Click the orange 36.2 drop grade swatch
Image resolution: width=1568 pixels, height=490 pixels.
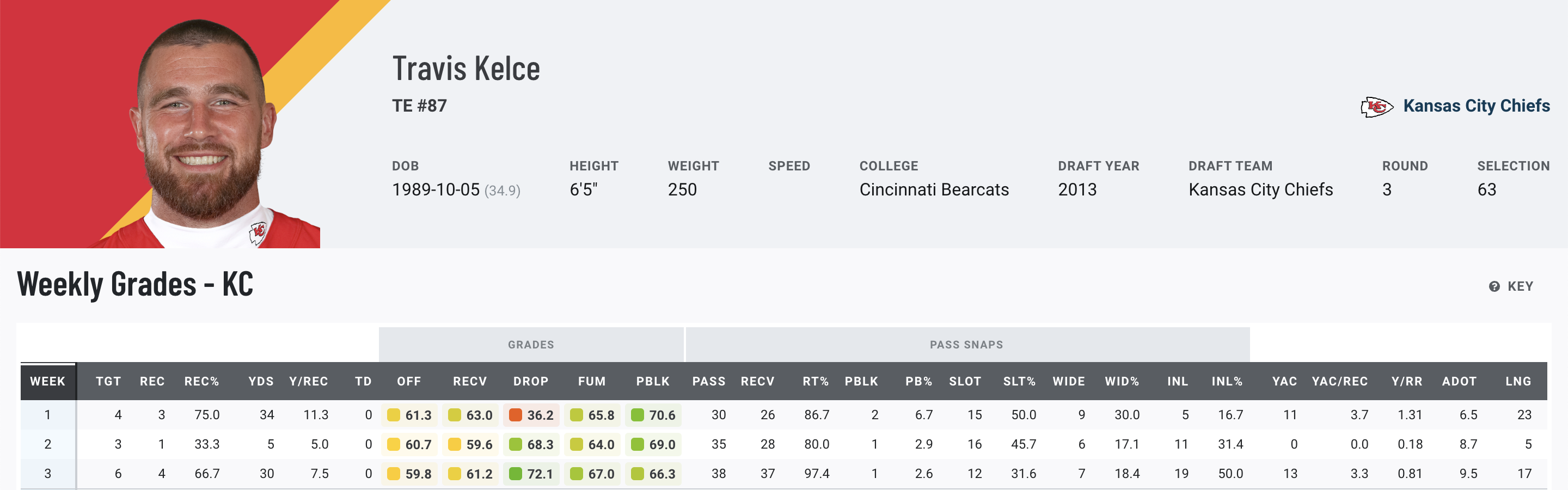coord(516,415)
